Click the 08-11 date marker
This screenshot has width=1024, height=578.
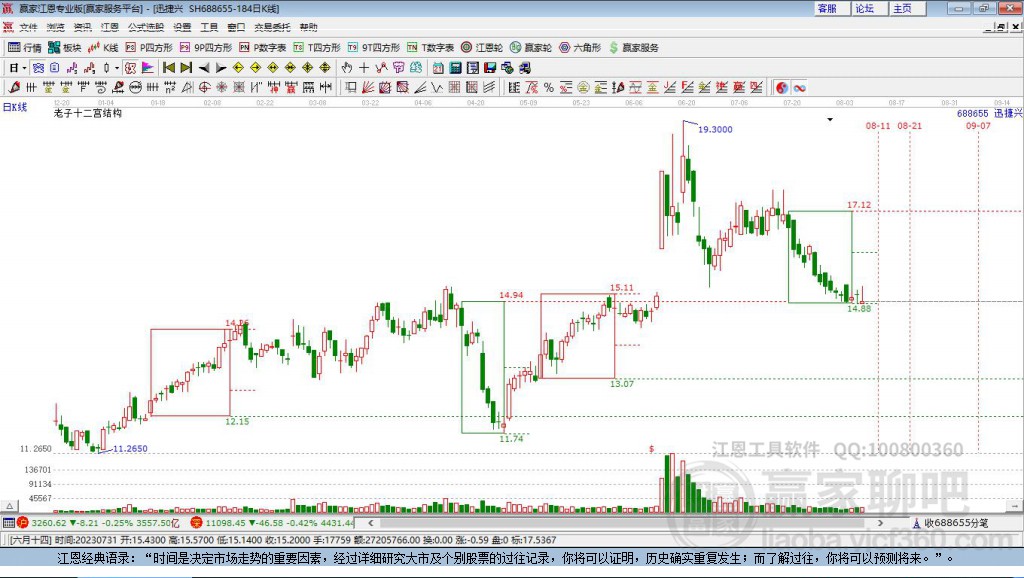pos(878,125)
